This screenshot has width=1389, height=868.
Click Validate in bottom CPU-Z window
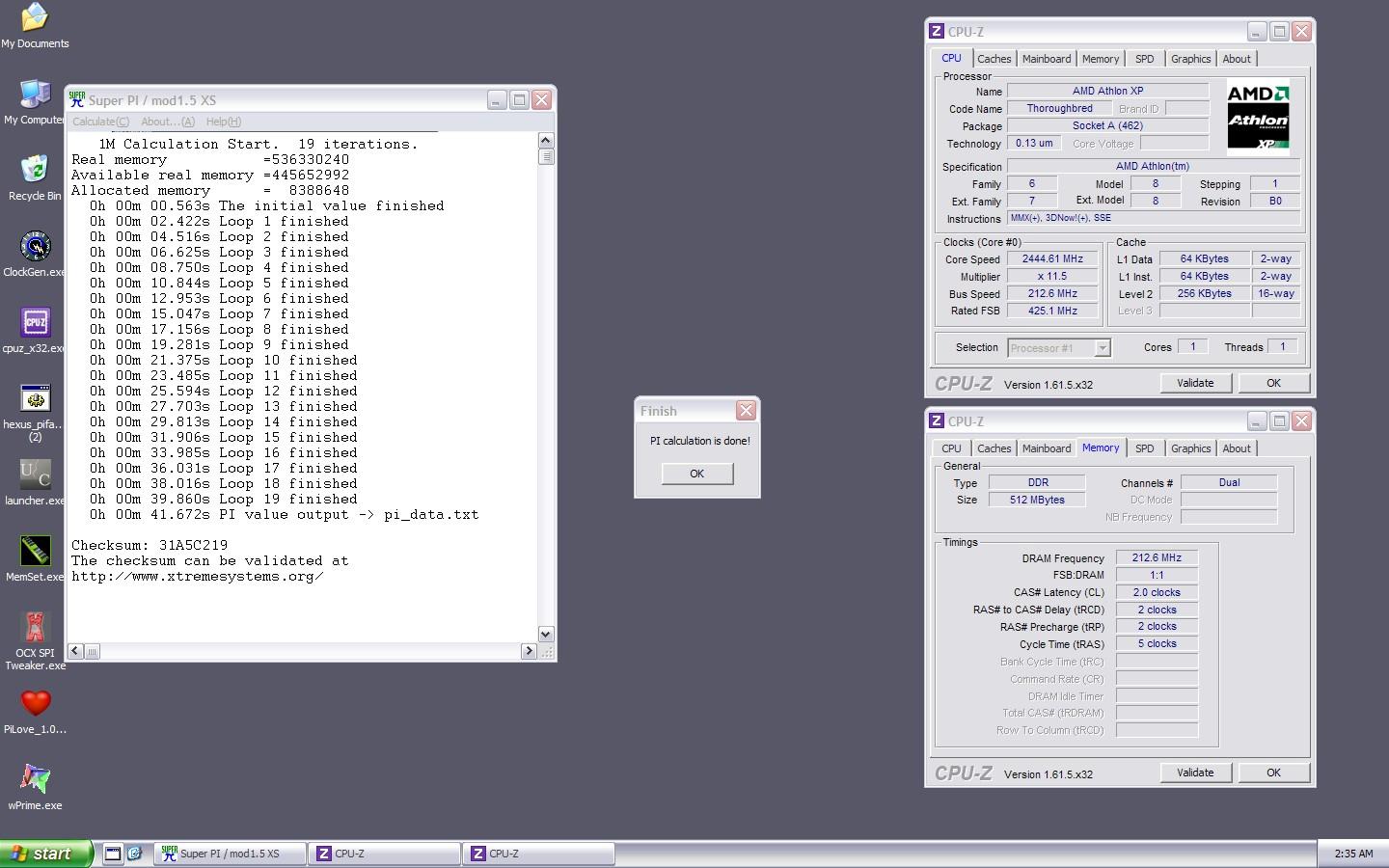[1195, 773]
